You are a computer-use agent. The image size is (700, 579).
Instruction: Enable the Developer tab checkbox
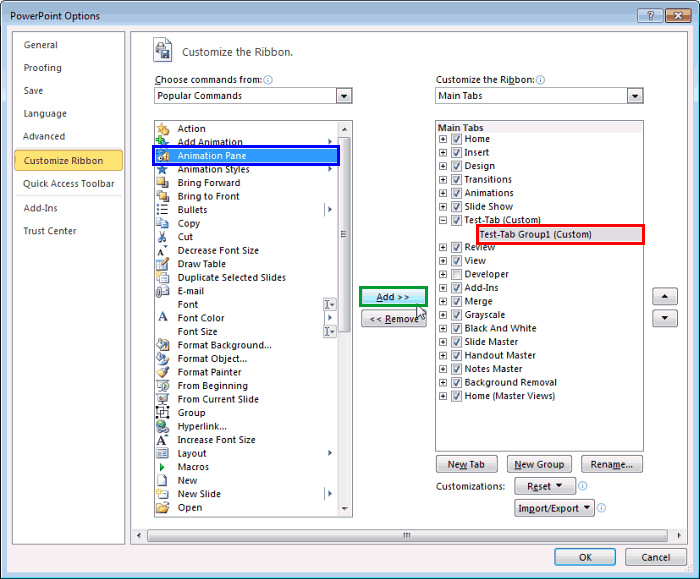[456, 274]
